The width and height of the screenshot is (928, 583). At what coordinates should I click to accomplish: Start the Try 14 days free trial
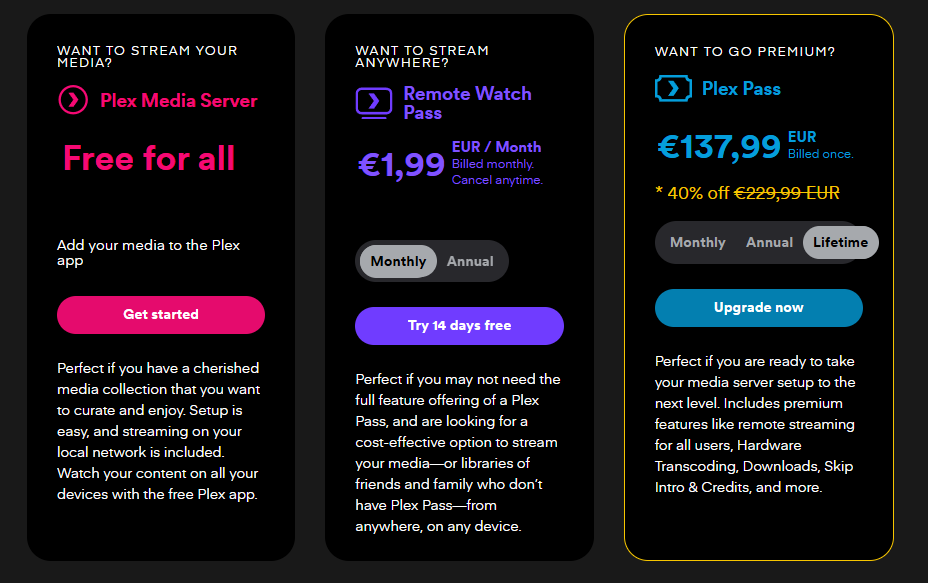pos(459,325)
